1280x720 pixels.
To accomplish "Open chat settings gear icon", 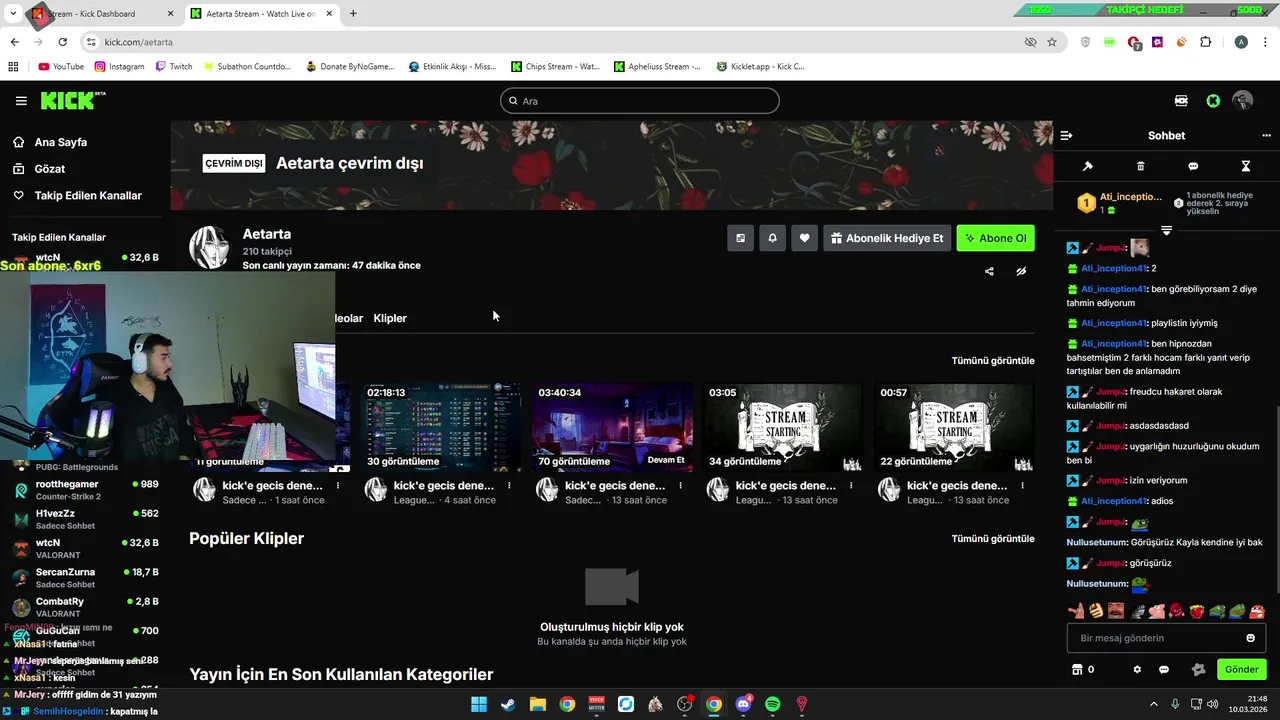I will [1137, 669].
